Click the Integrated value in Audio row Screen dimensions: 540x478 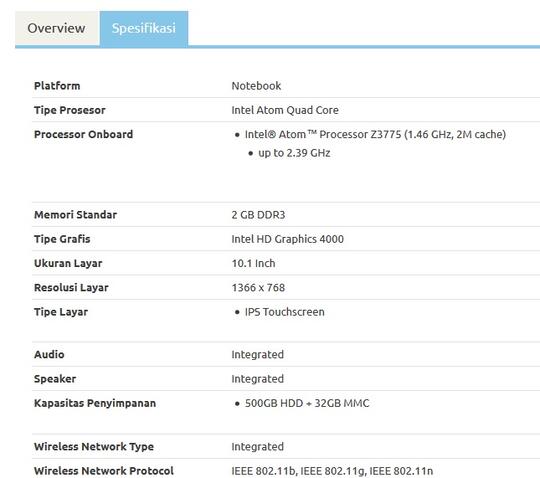click(258, 354)
